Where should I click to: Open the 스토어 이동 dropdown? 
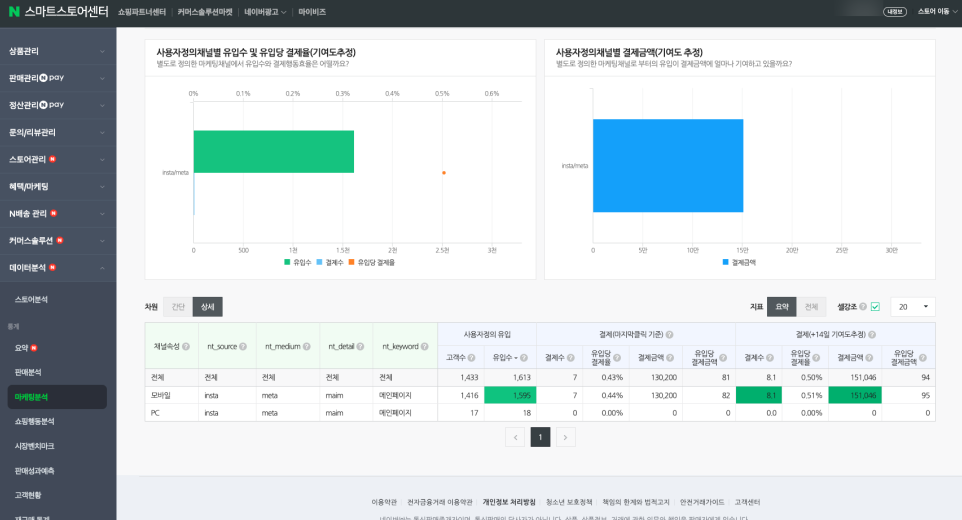(937, 12)
